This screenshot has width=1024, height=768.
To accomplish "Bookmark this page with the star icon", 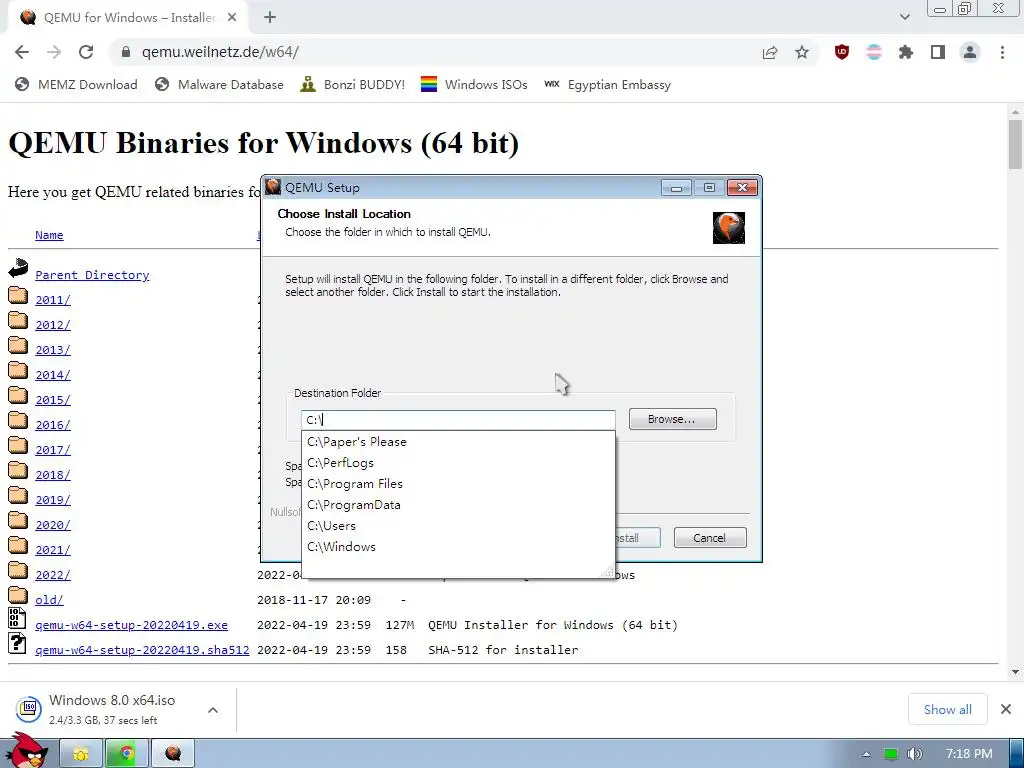I will [802, 52].
